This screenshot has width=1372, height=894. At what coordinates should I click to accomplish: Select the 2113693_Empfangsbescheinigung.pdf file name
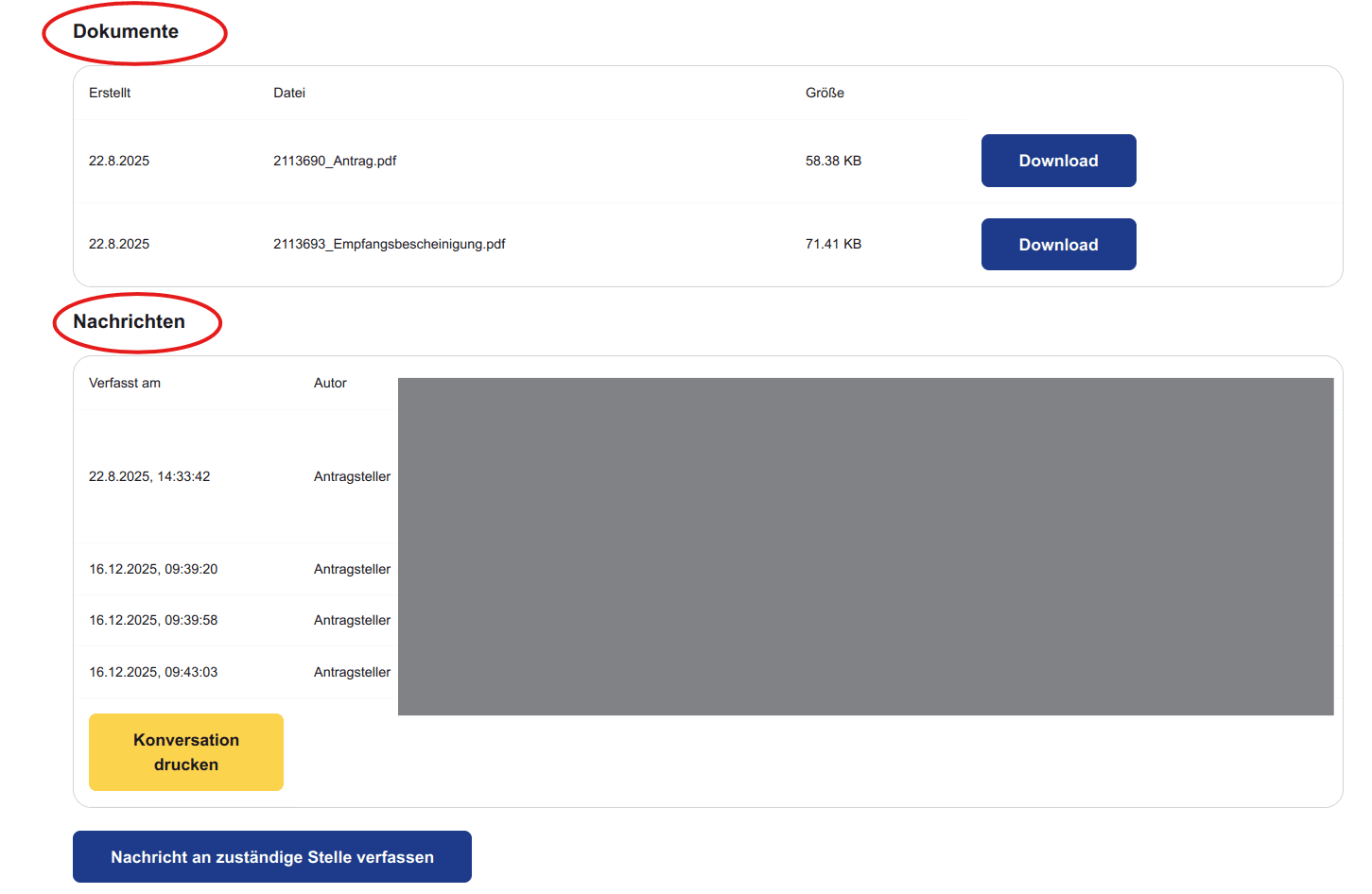[x=389, y=244]
